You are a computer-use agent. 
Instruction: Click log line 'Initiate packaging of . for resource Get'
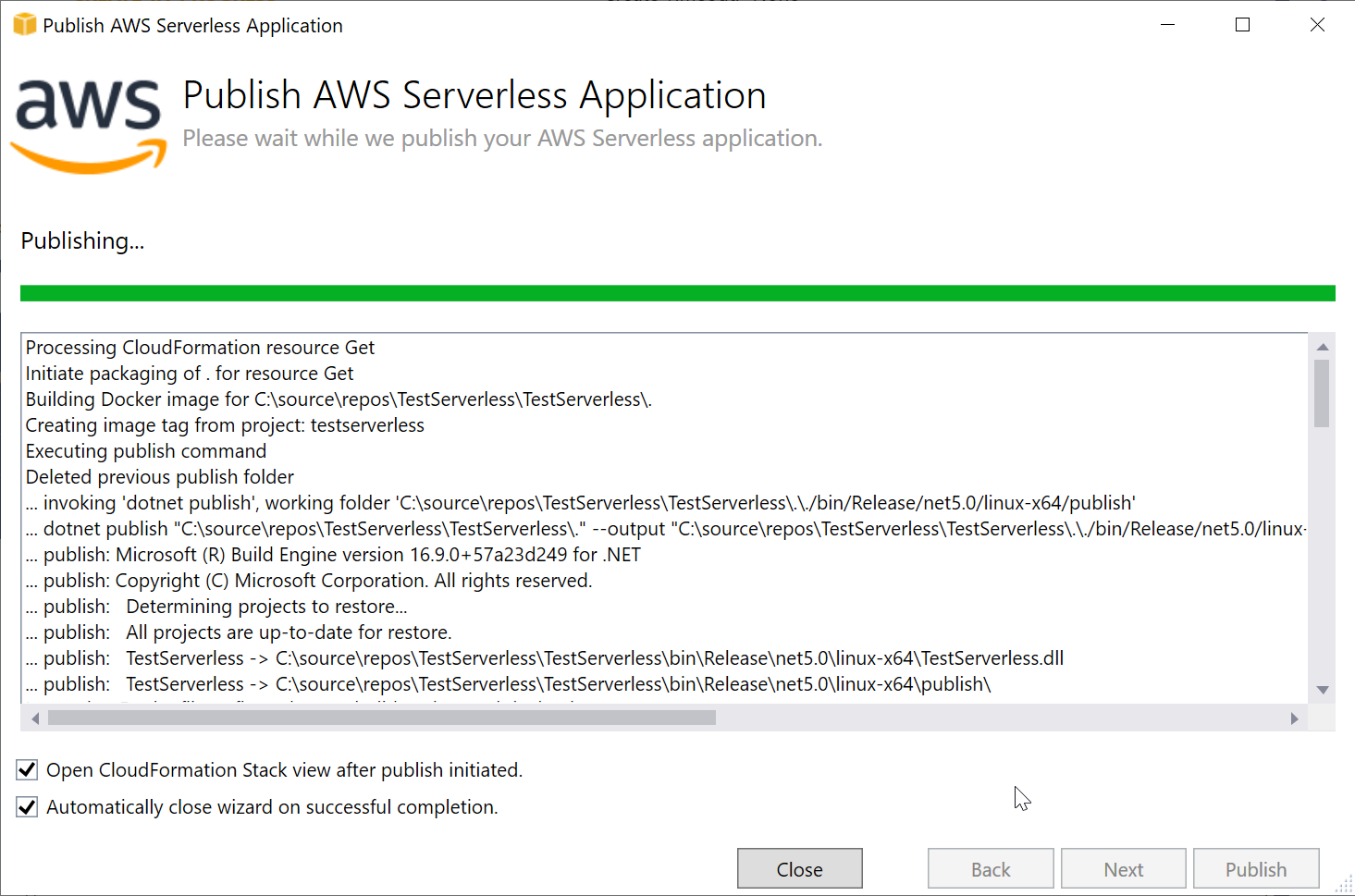[x=190, y=374]
